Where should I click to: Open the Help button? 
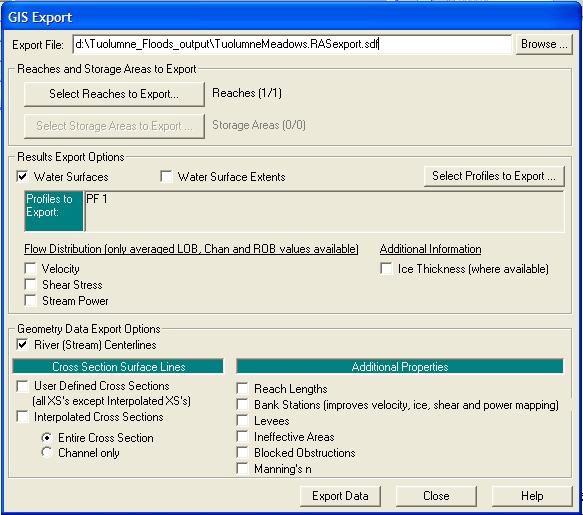click(x=532, y=496)
